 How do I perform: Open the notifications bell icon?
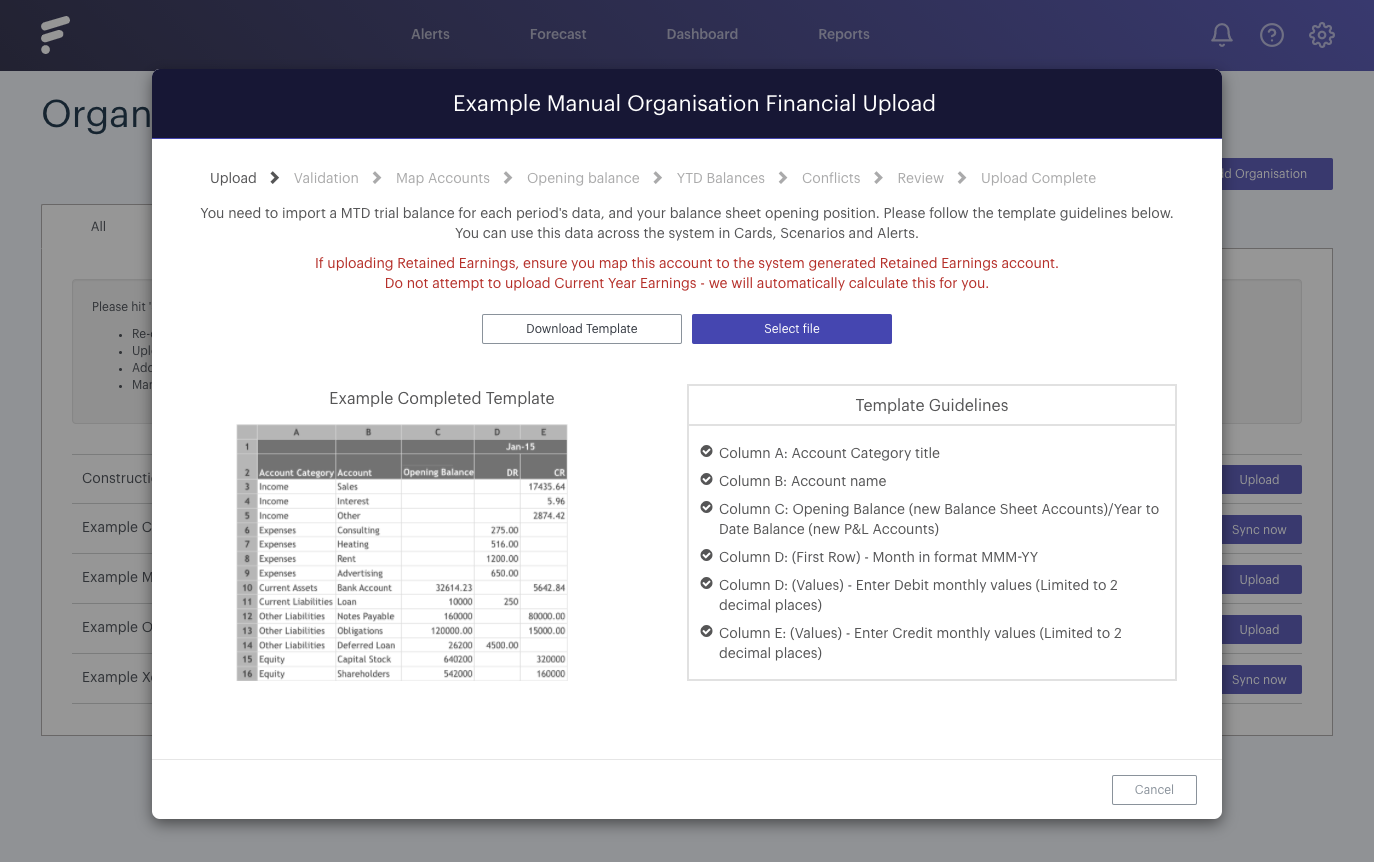tap(1221, 35)
